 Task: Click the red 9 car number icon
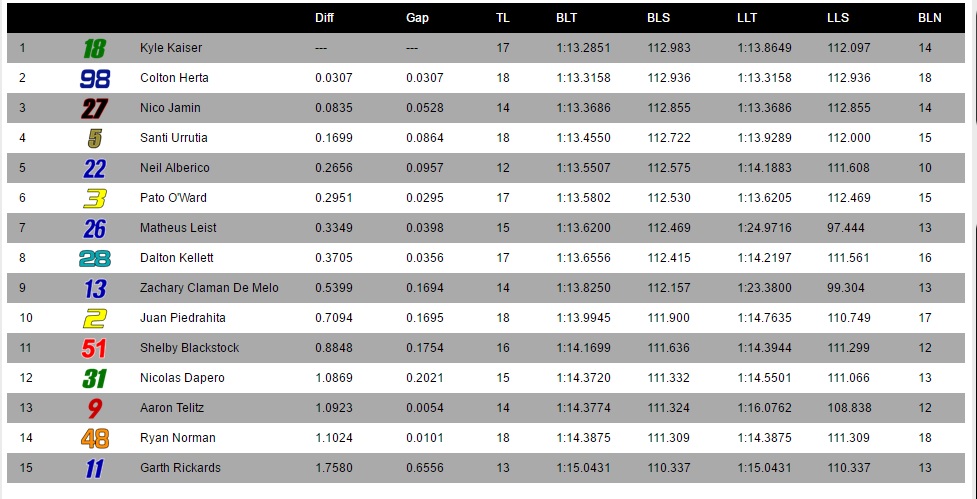pos(94,409)
